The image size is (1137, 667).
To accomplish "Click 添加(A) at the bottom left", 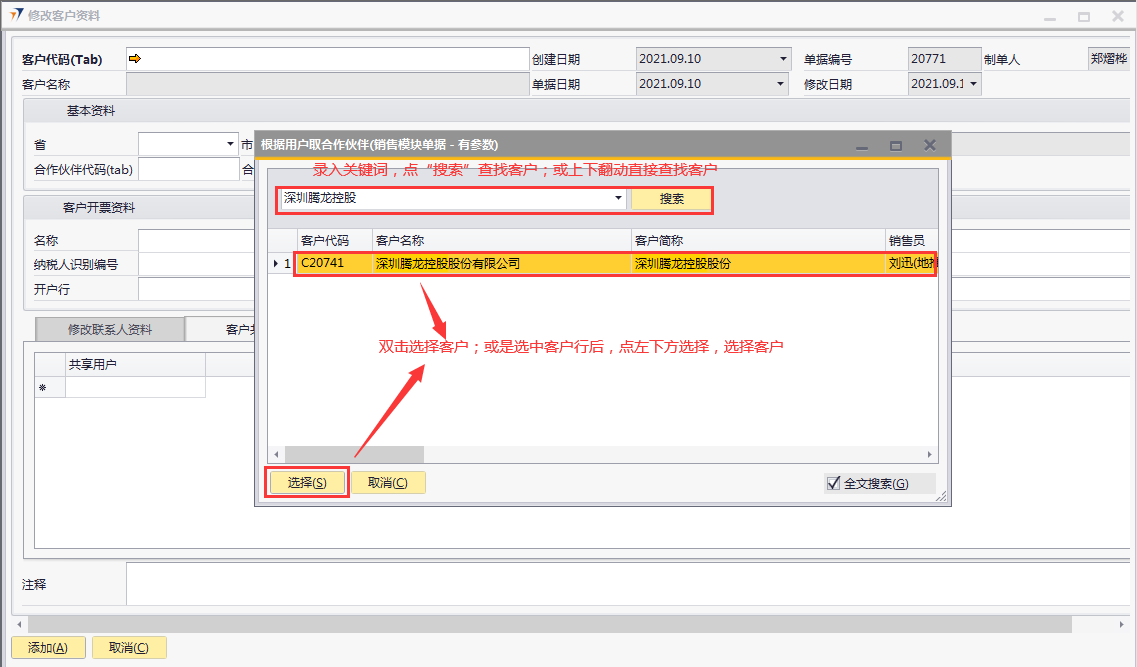I will pyautogui.click(x=48, y=647).
